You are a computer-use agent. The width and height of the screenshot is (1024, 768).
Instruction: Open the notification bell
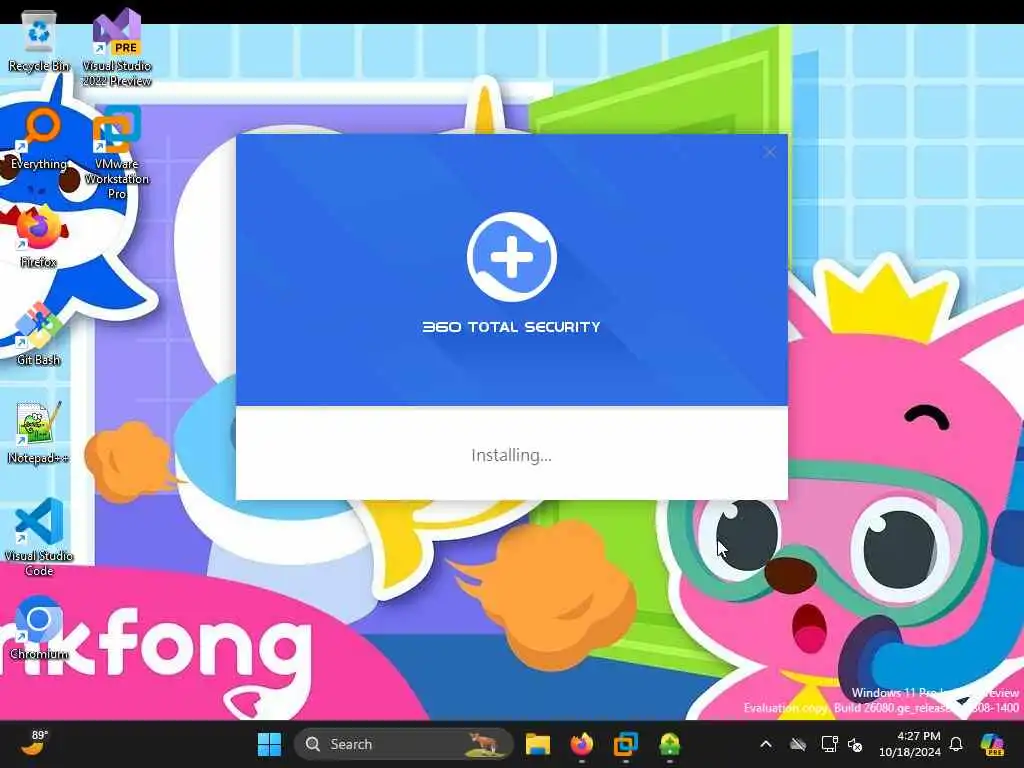[956, 744]
